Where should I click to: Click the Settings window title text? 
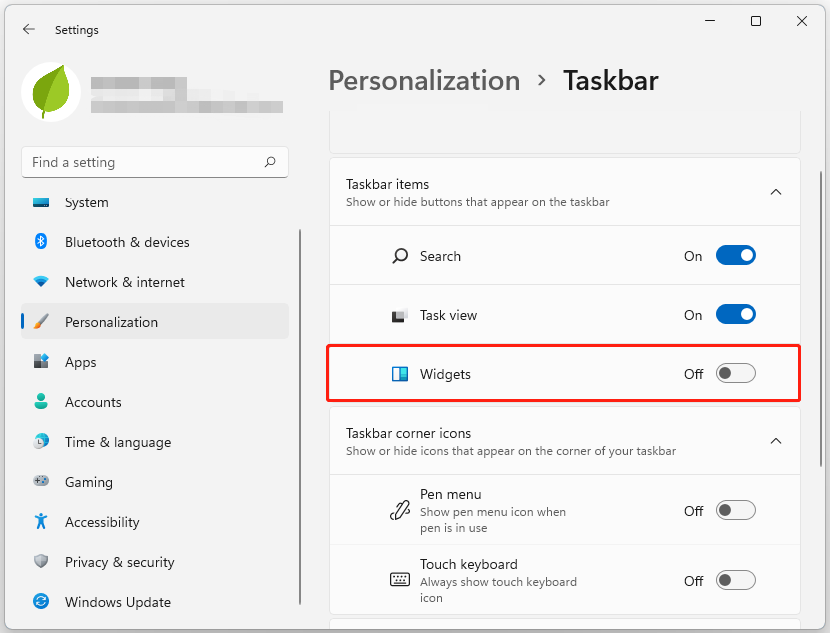(x=77, y=30)
